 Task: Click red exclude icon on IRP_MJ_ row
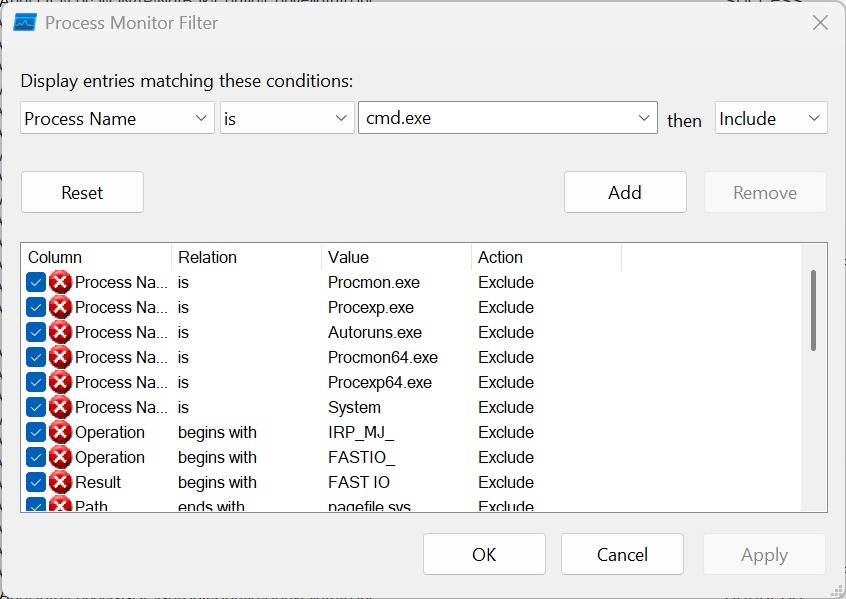[60, 432]
